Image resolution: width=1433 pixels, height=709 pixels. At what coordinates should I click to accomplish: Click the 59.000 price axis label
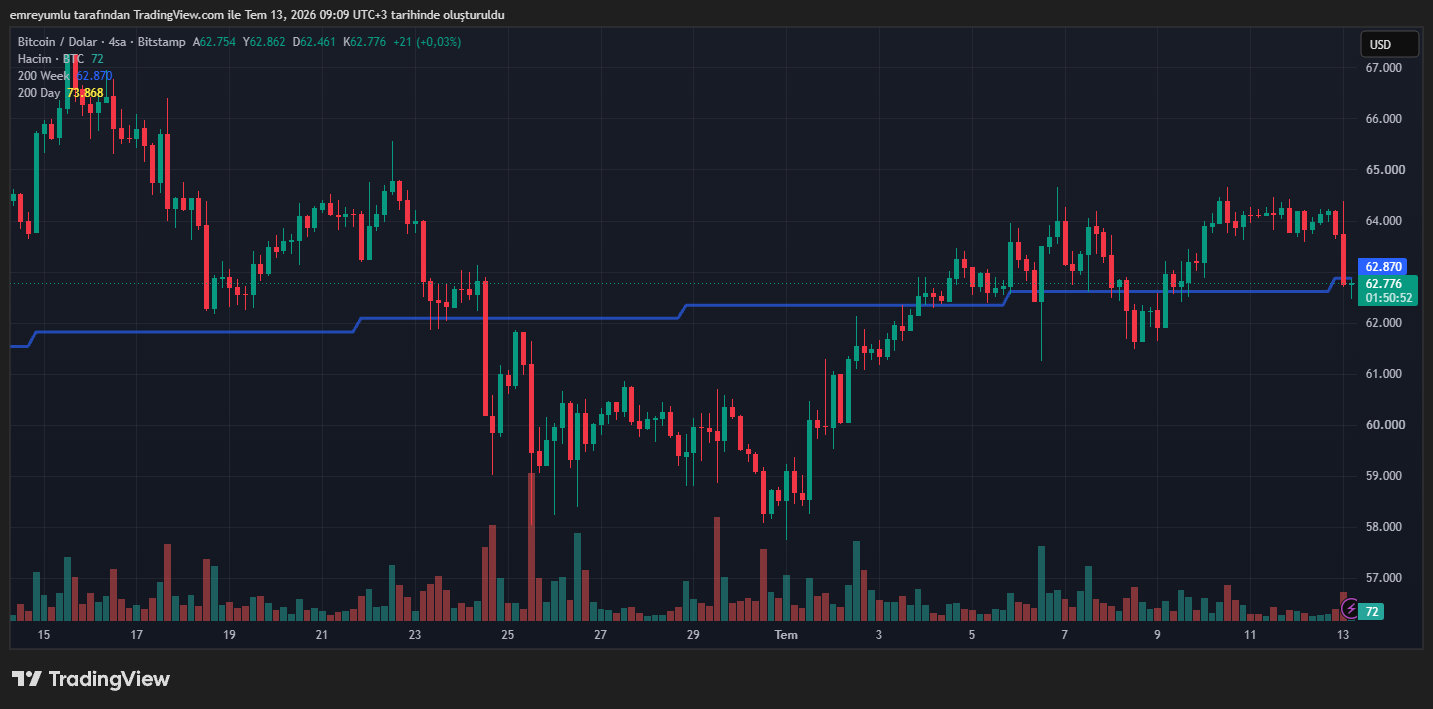click(1384, 476)
